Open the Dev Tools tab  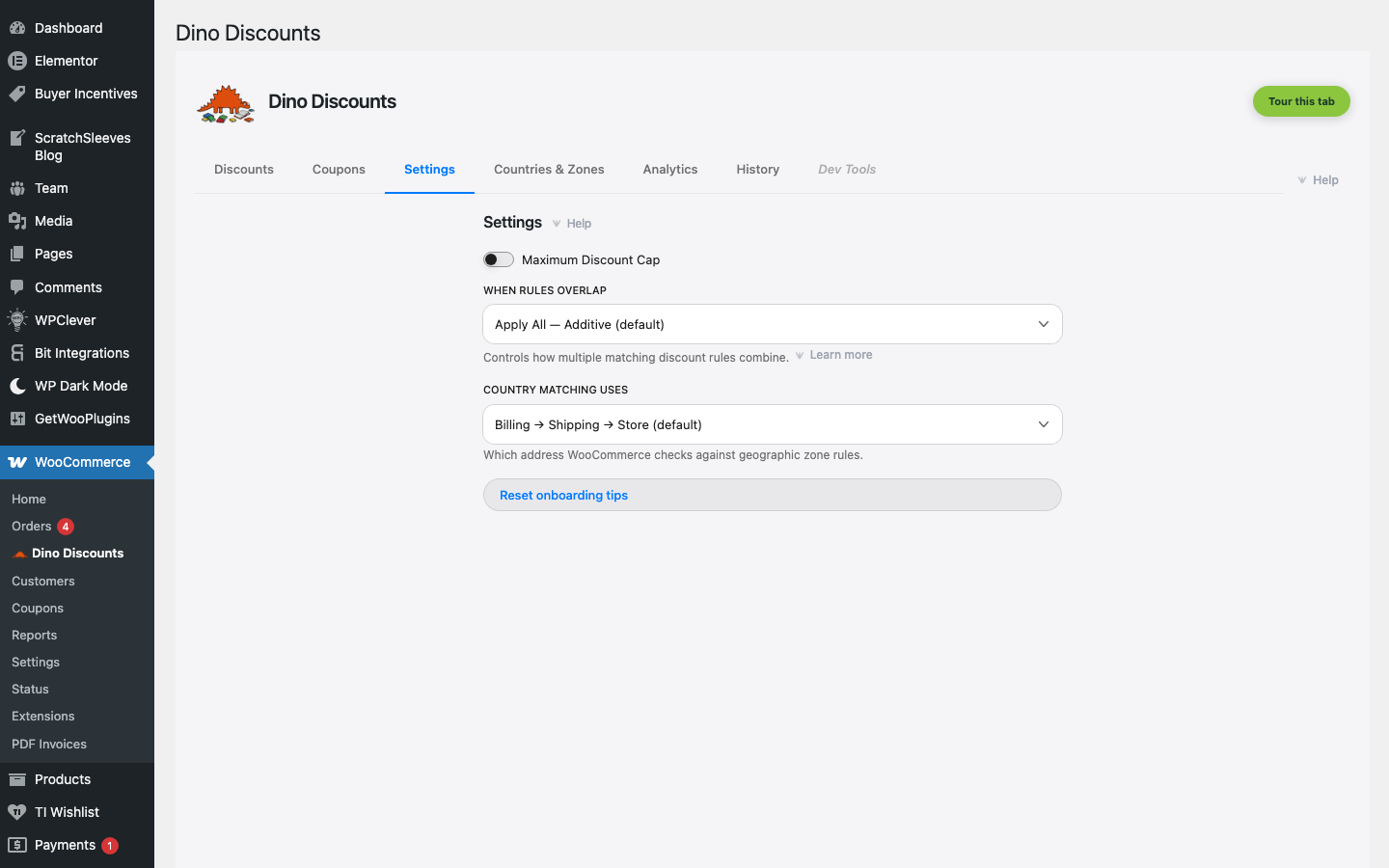[x=847, y=169]
